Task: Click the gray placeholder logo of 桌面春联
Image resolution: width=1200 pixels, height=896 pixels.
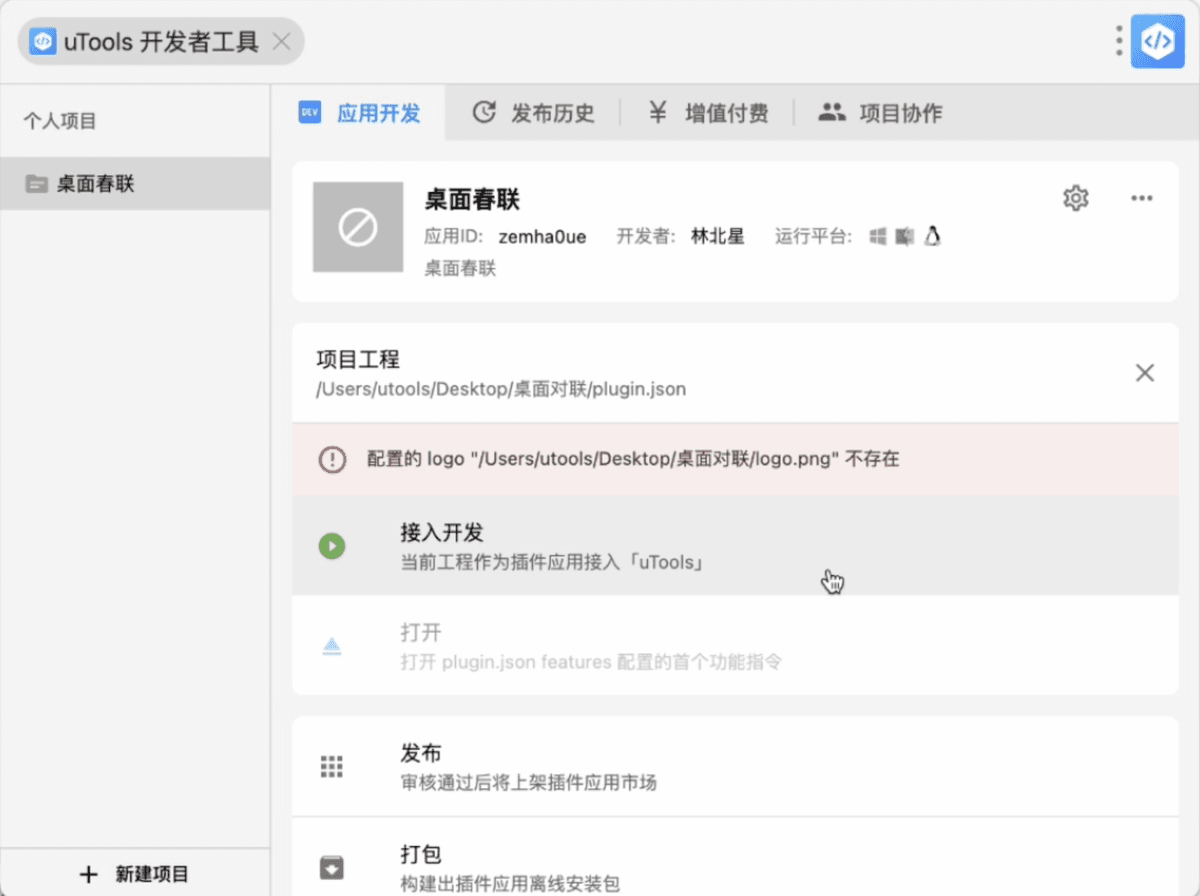Action: tap(357, 227)
